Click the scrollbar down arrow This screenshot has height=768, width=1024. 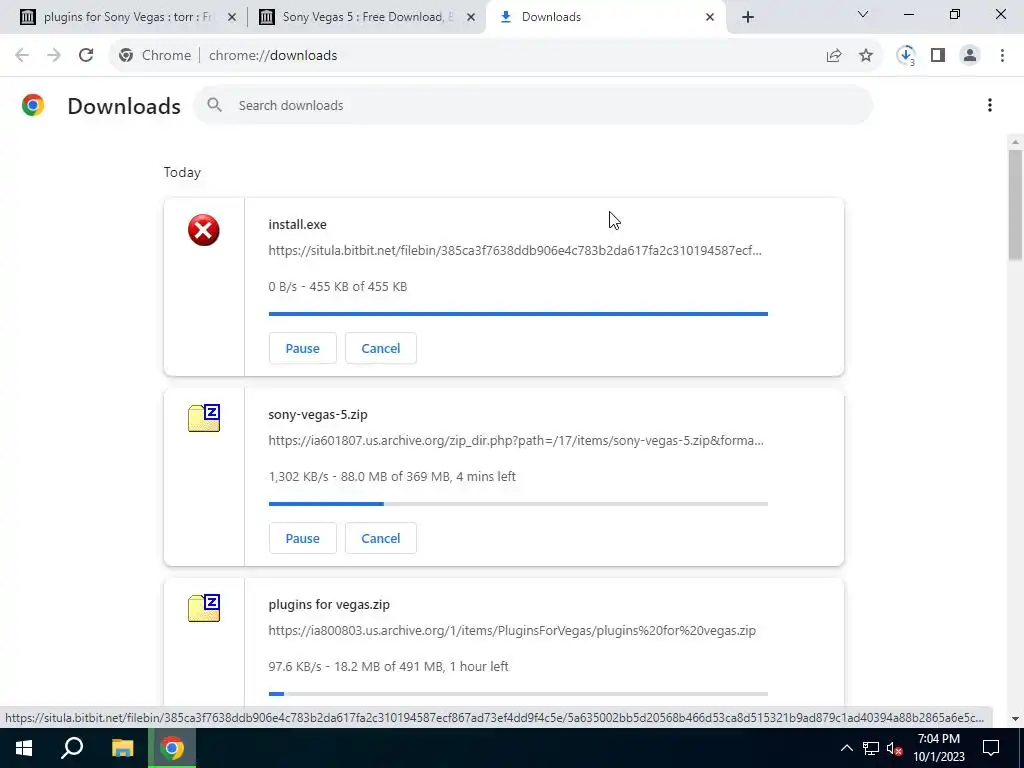[1015, 719]
